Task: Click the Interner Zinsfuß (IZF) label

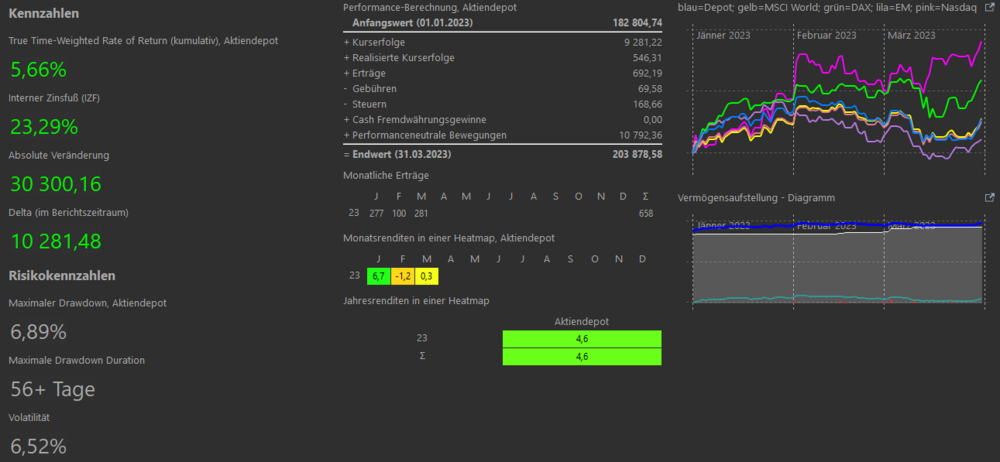Action: click(x=54, y=98)
